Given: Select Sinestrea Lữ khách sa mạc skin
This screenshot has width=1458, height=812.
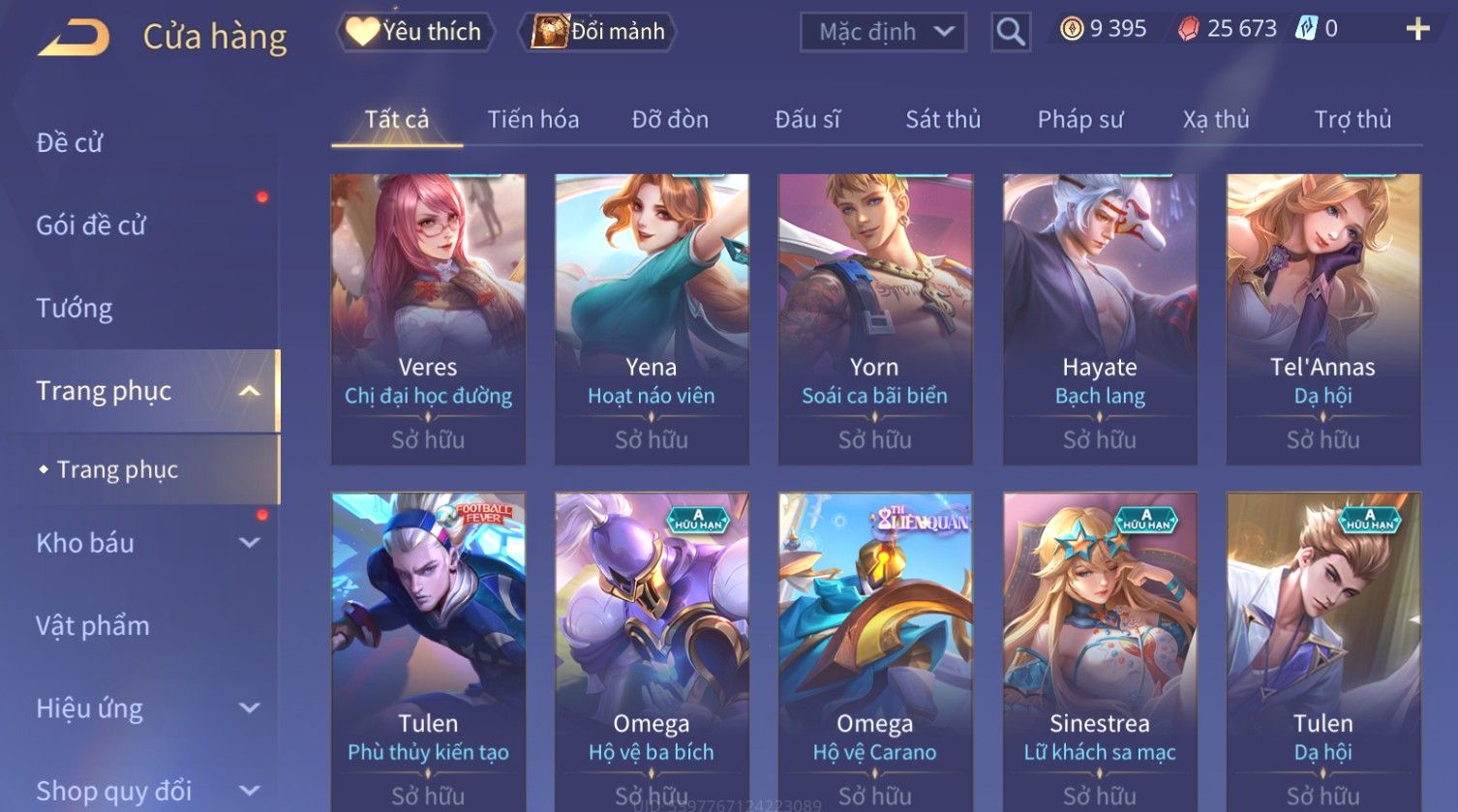Looking at the screenshot, I should click(1100, 651).
